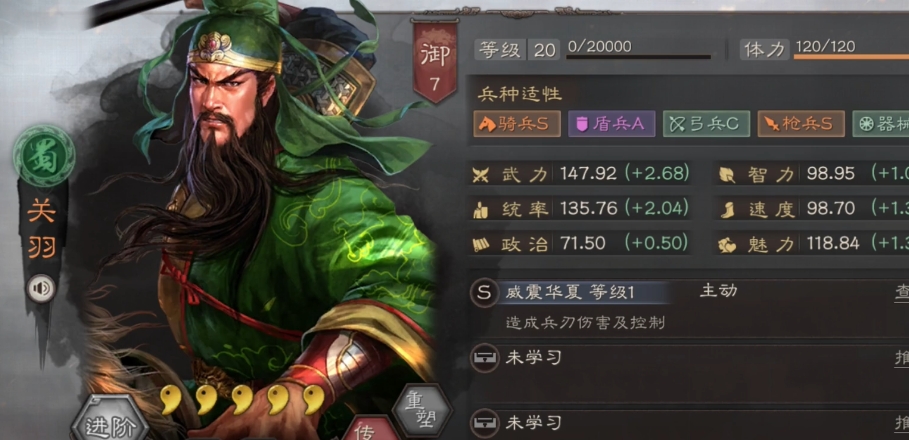This screenshot has width=909, height=440.
Task: Select the 枪兵S troop aptitude tag
Action: pyautogui.click(x=801, y=123)
